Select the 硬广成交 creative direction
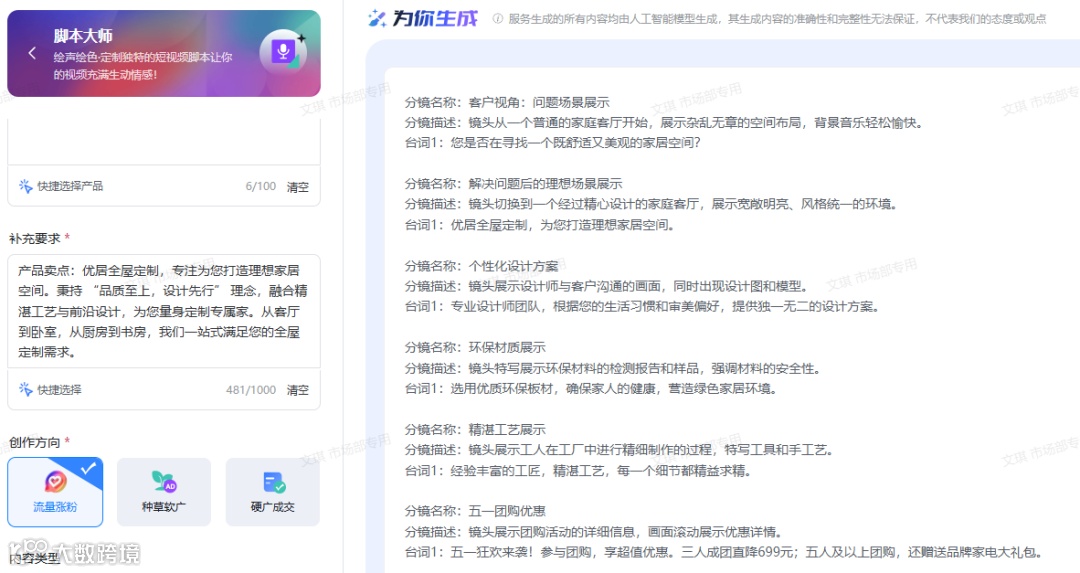The height and width of the screenshot is (573, 1080). 273,492
